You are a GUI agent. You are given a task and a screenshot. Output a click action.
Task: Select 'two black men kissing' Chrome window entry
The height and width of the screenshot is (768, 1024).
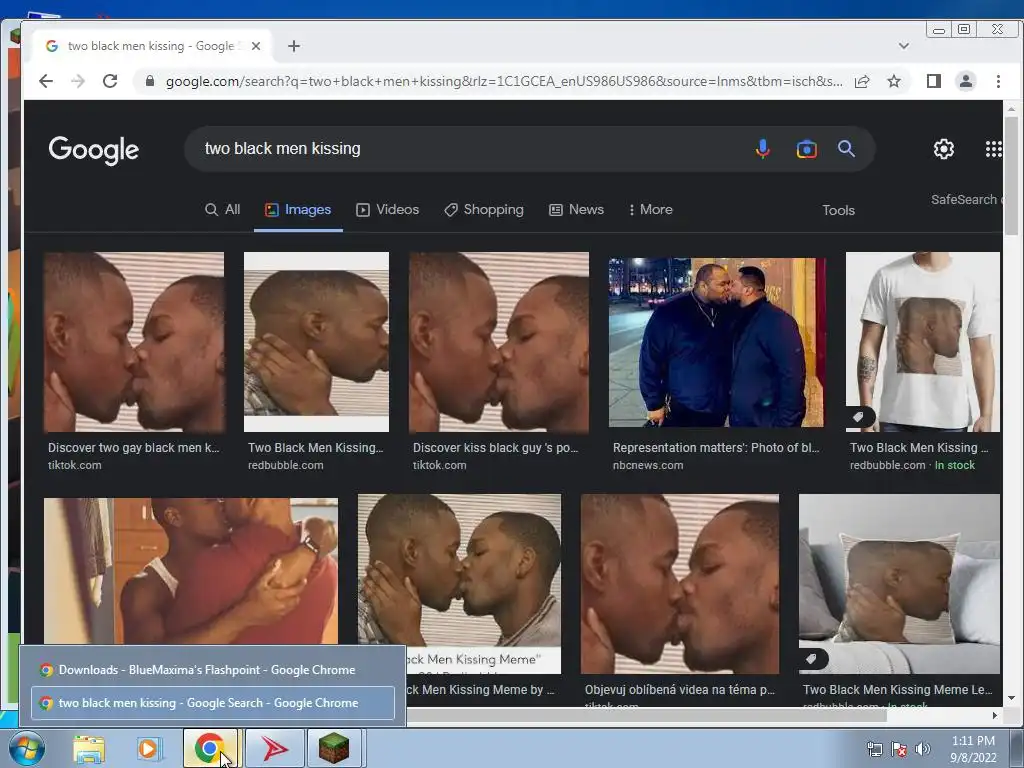point(213,703)
